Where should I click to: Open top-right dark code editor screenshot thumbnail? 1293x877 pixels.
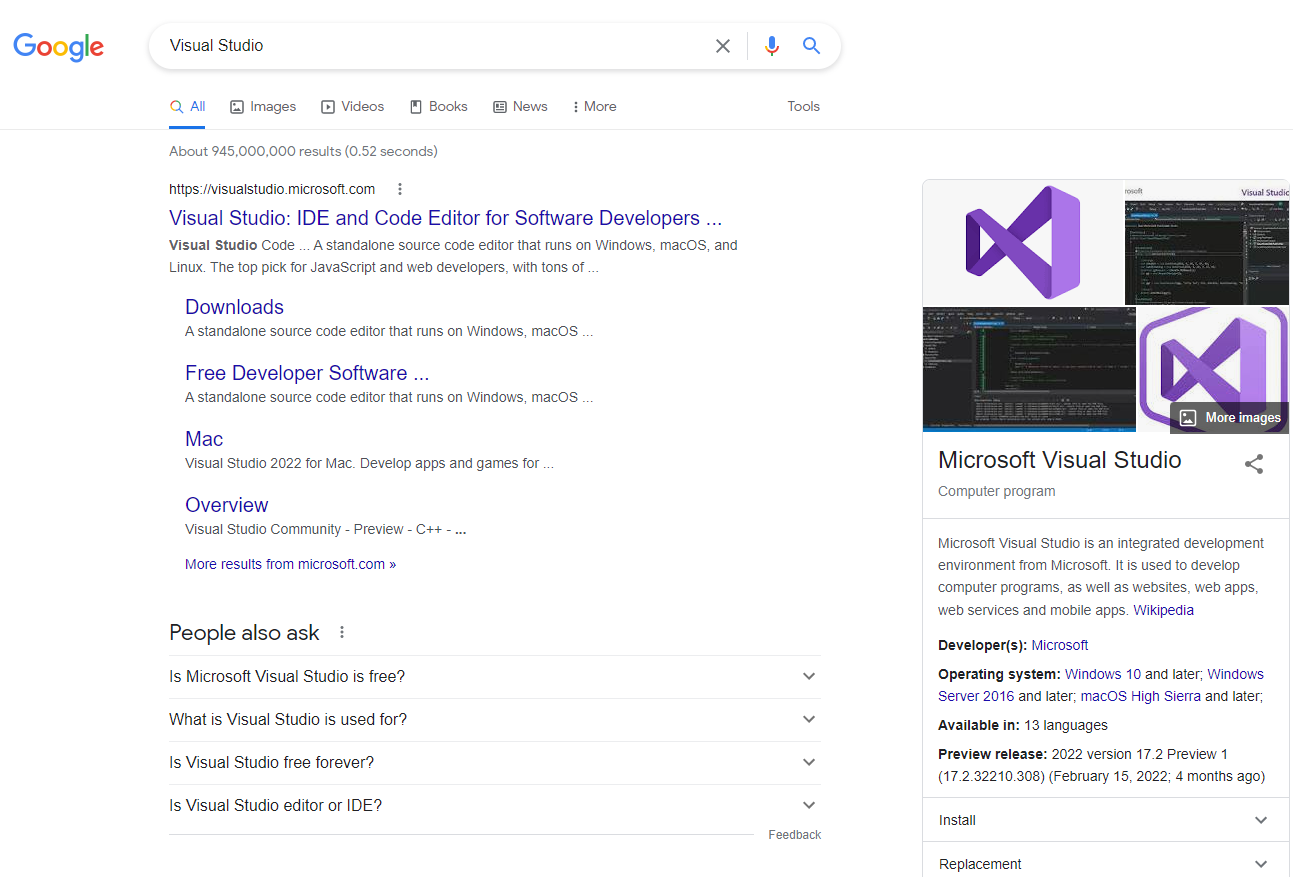point(1207,242)
